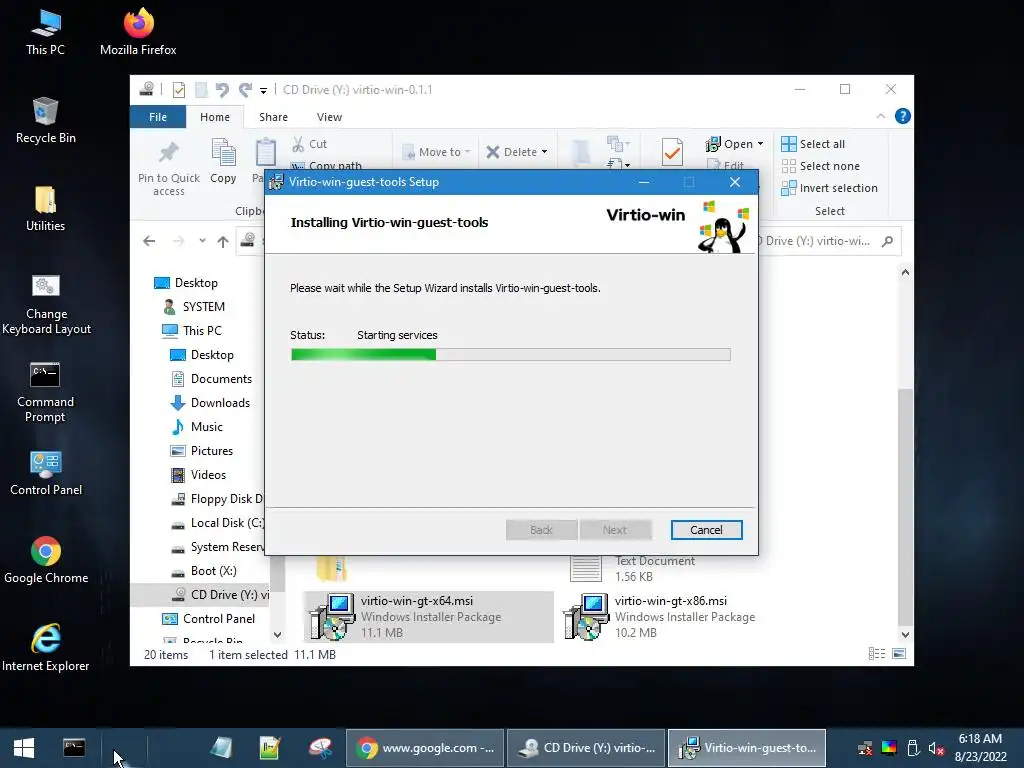
Task: Click the taskbar clock showing 6:18 AM
Action: tap(980, 748)
